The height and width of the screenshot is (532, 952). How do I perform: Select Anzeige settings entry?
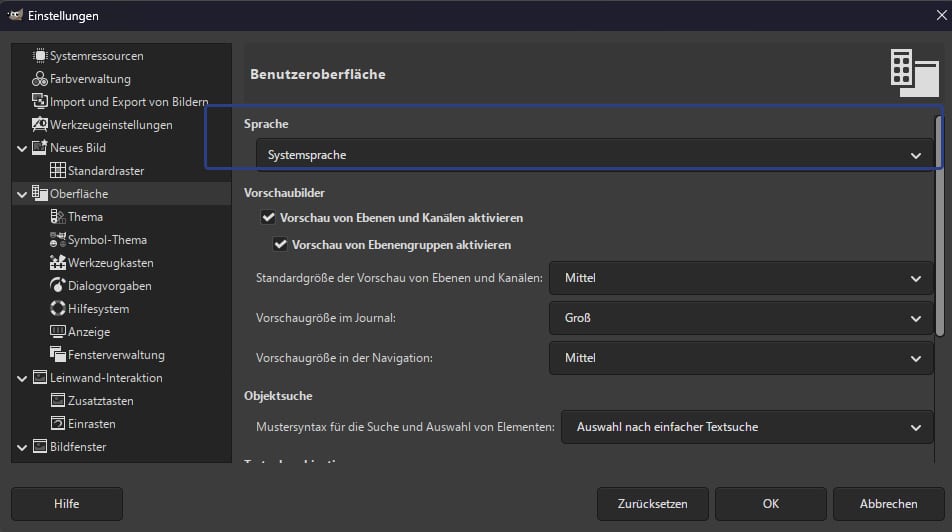pyautogui.click(x=89, y=332)
